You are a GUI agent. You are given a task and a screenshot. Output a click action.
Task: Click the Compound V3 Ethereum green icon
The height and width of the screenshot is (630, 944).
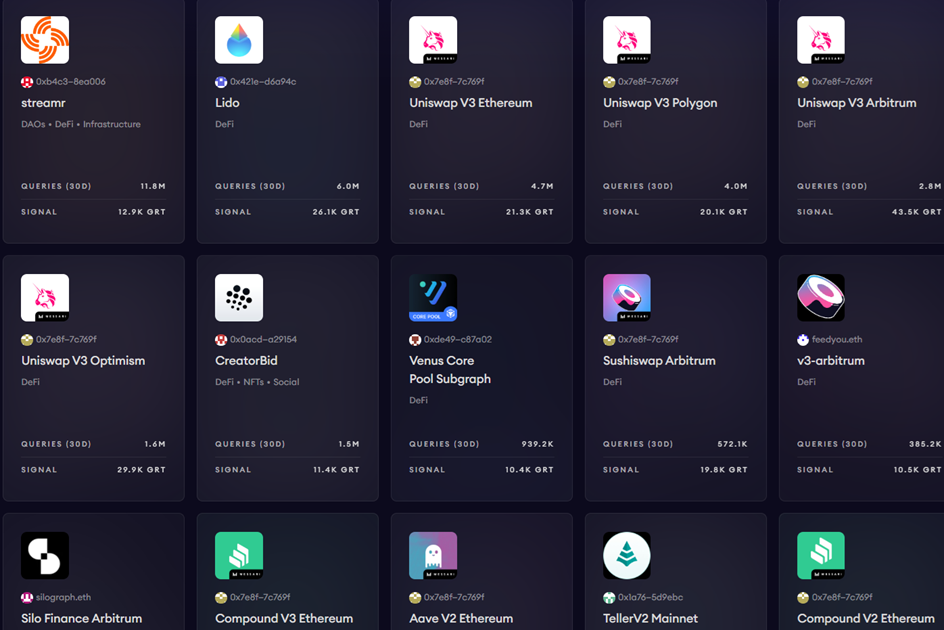239,556
